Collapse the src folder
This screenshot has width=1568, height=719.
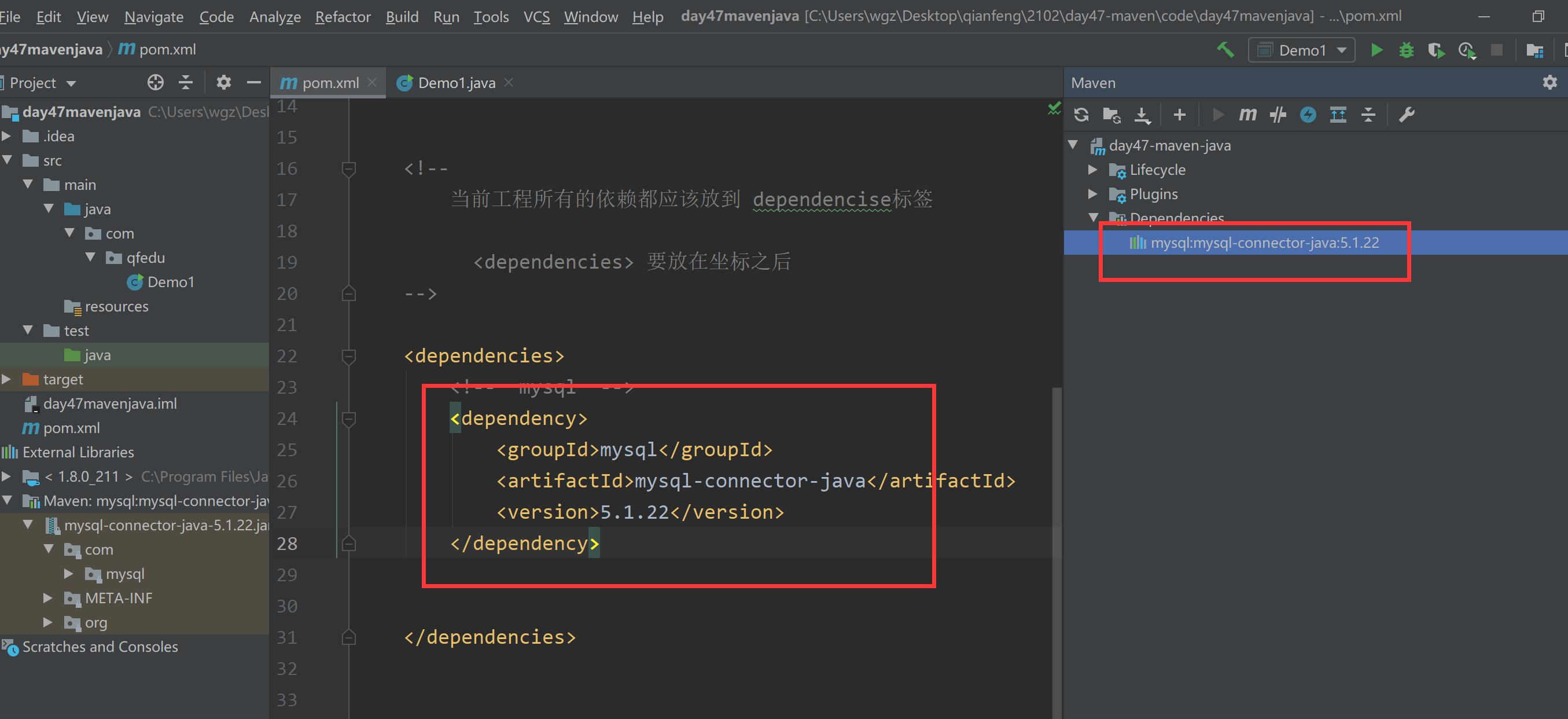coord(8,160)
